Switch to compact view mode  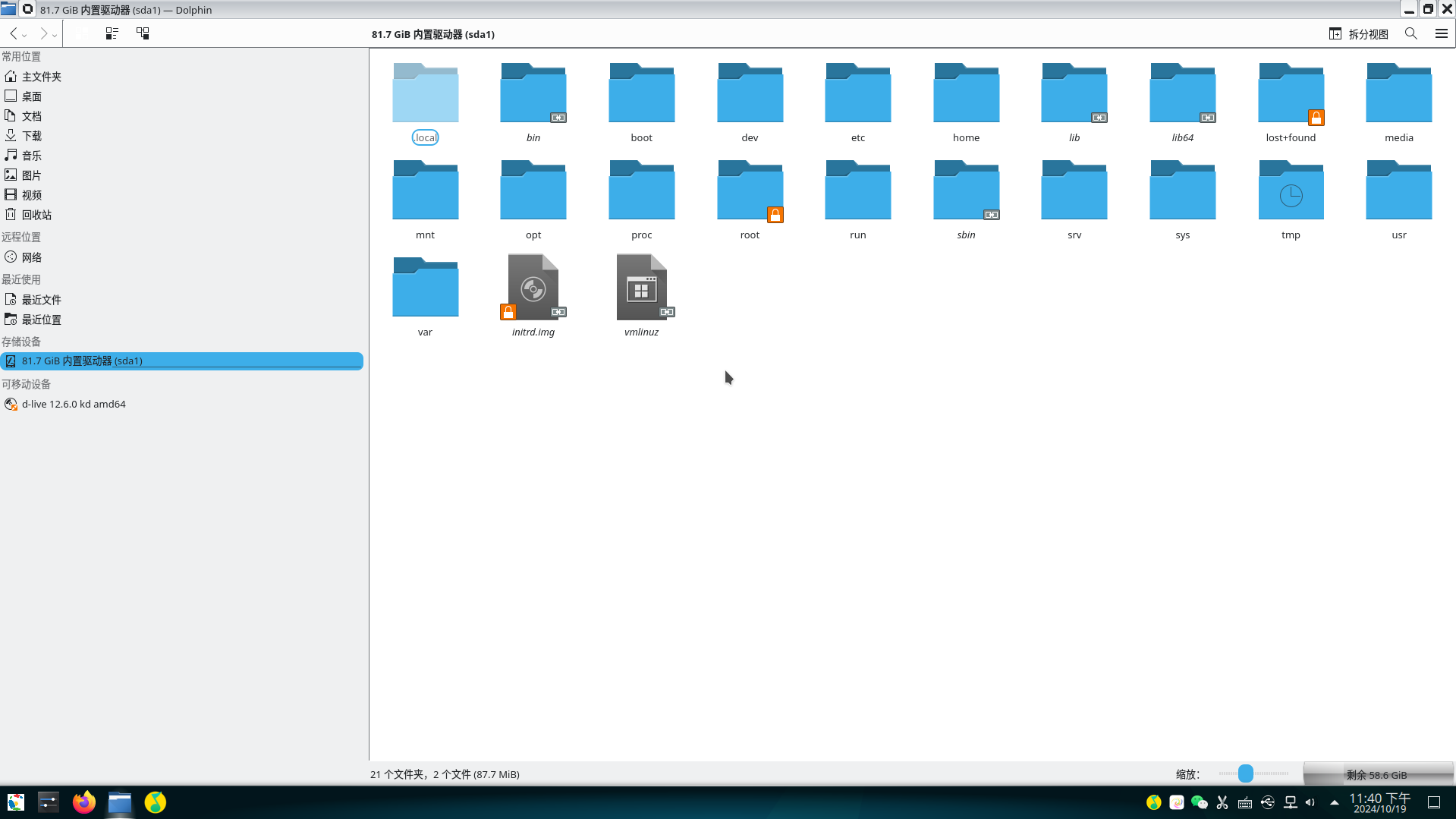click(112, 33)
